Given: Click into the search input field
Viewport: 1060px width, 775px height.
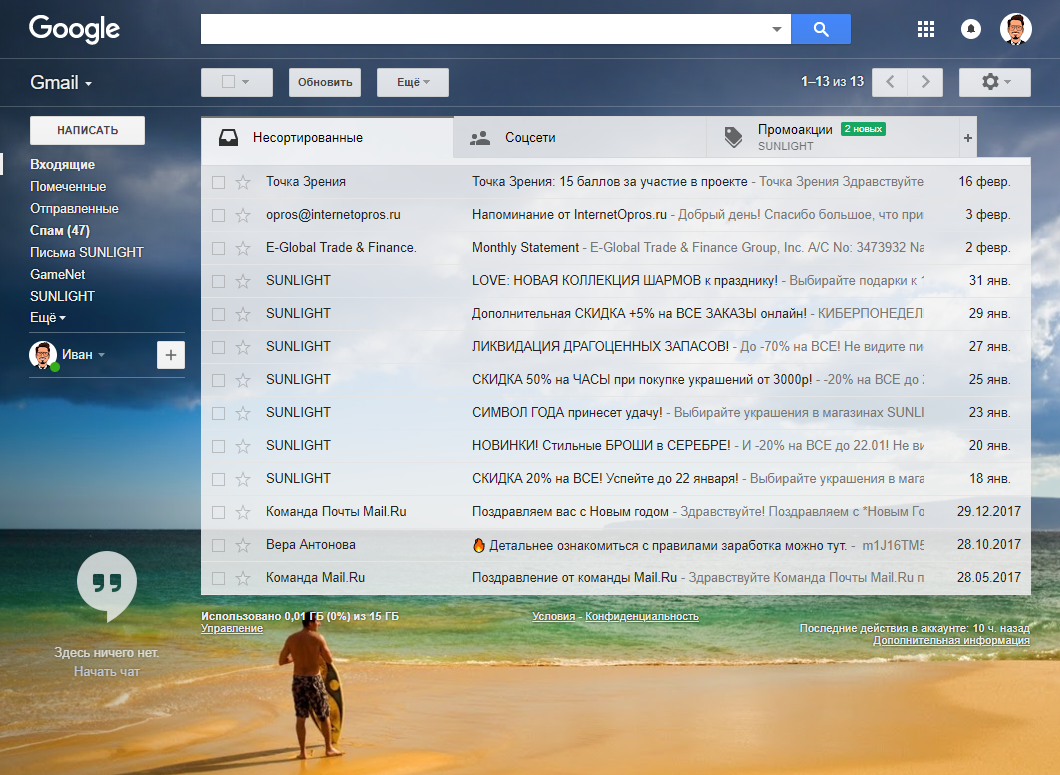Looking at the screenshot, I should pos(485,29).
